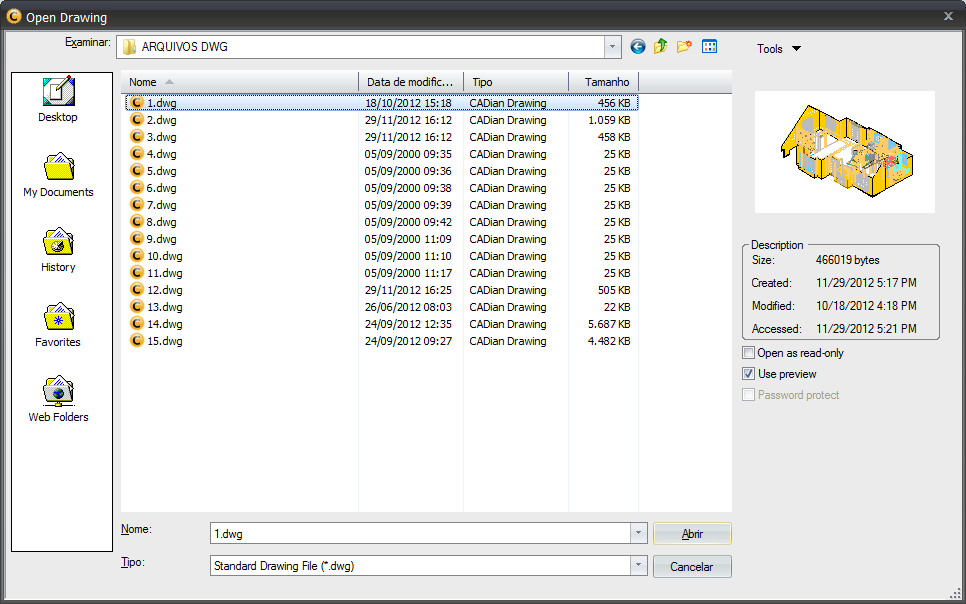Click the icon of 12.dwg

pos(137,290)
